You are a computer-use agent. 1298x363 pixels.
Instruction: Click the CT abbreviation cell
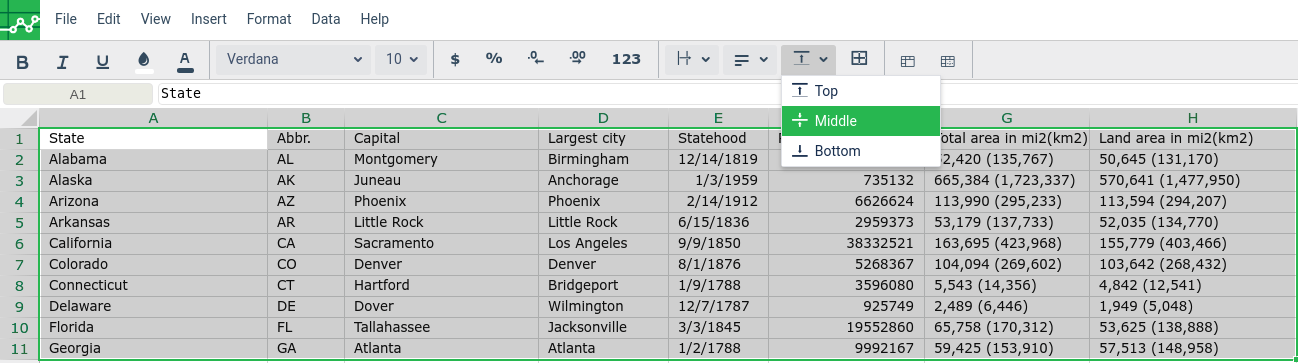tap(306, 285)
